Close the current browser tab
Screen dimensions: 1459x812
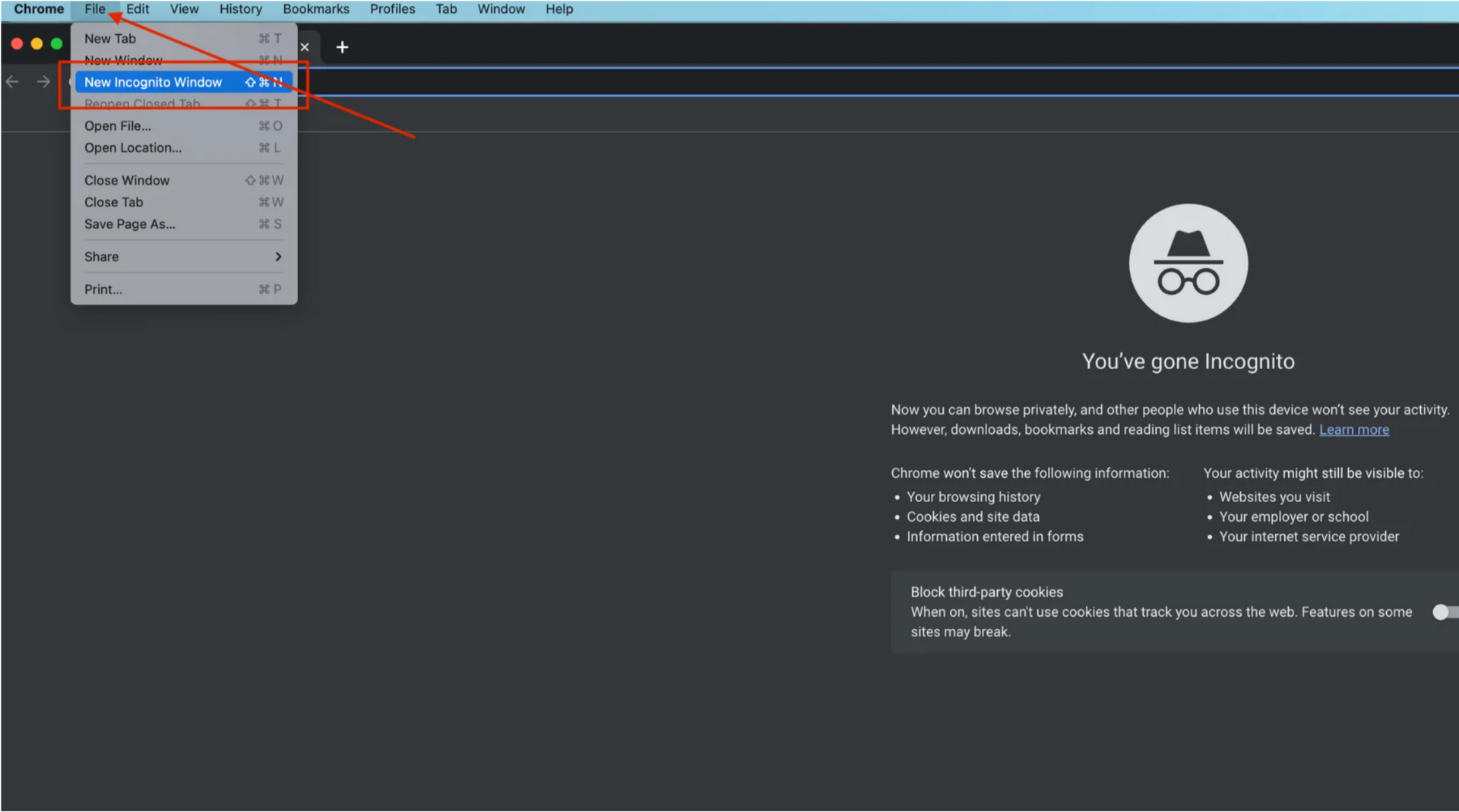(305, 47)
